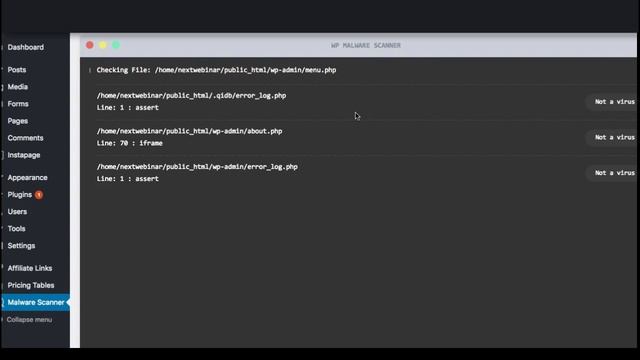
Task: Select the Malware Scanner menu item
Action: [36, 302]
